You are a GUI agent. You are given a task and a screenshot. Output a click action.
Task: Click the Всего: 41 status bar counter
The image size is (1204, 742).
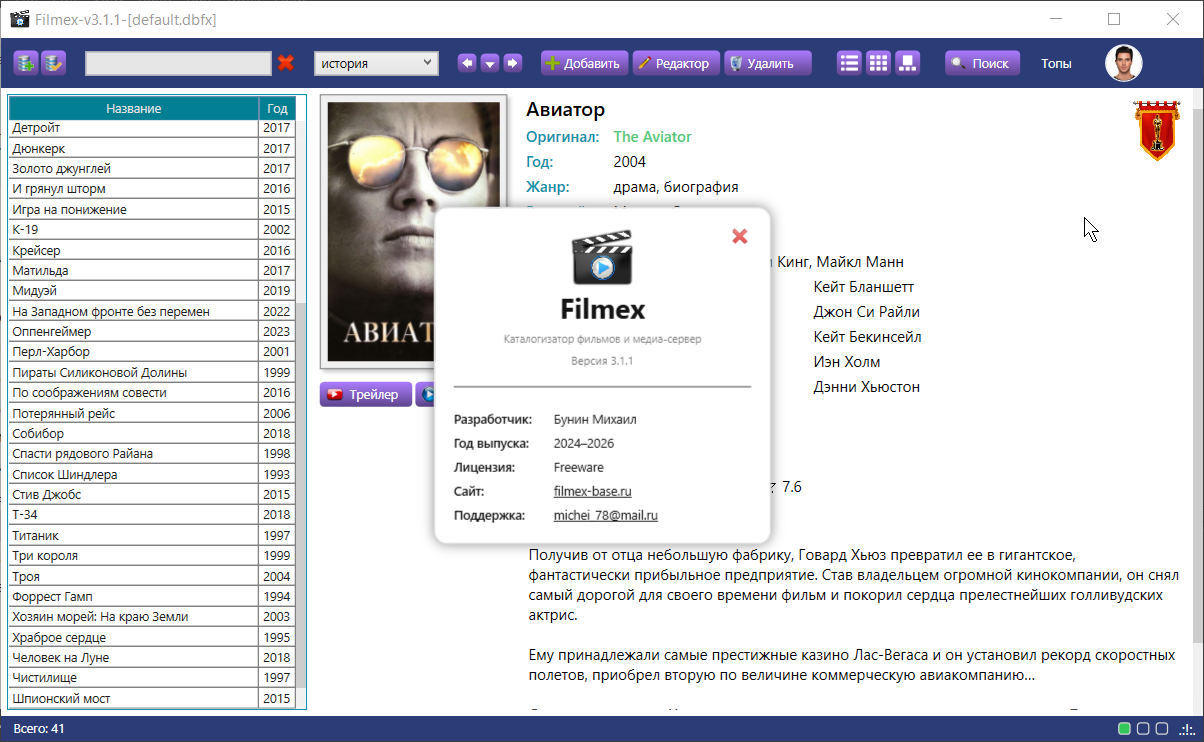pyautogui.click(x=37, y=729)
